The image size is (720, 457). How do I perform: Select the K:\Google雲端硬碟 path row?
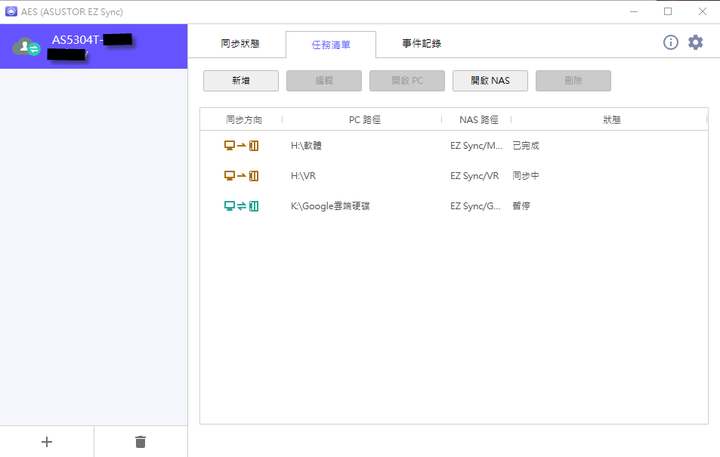point(330,206)
